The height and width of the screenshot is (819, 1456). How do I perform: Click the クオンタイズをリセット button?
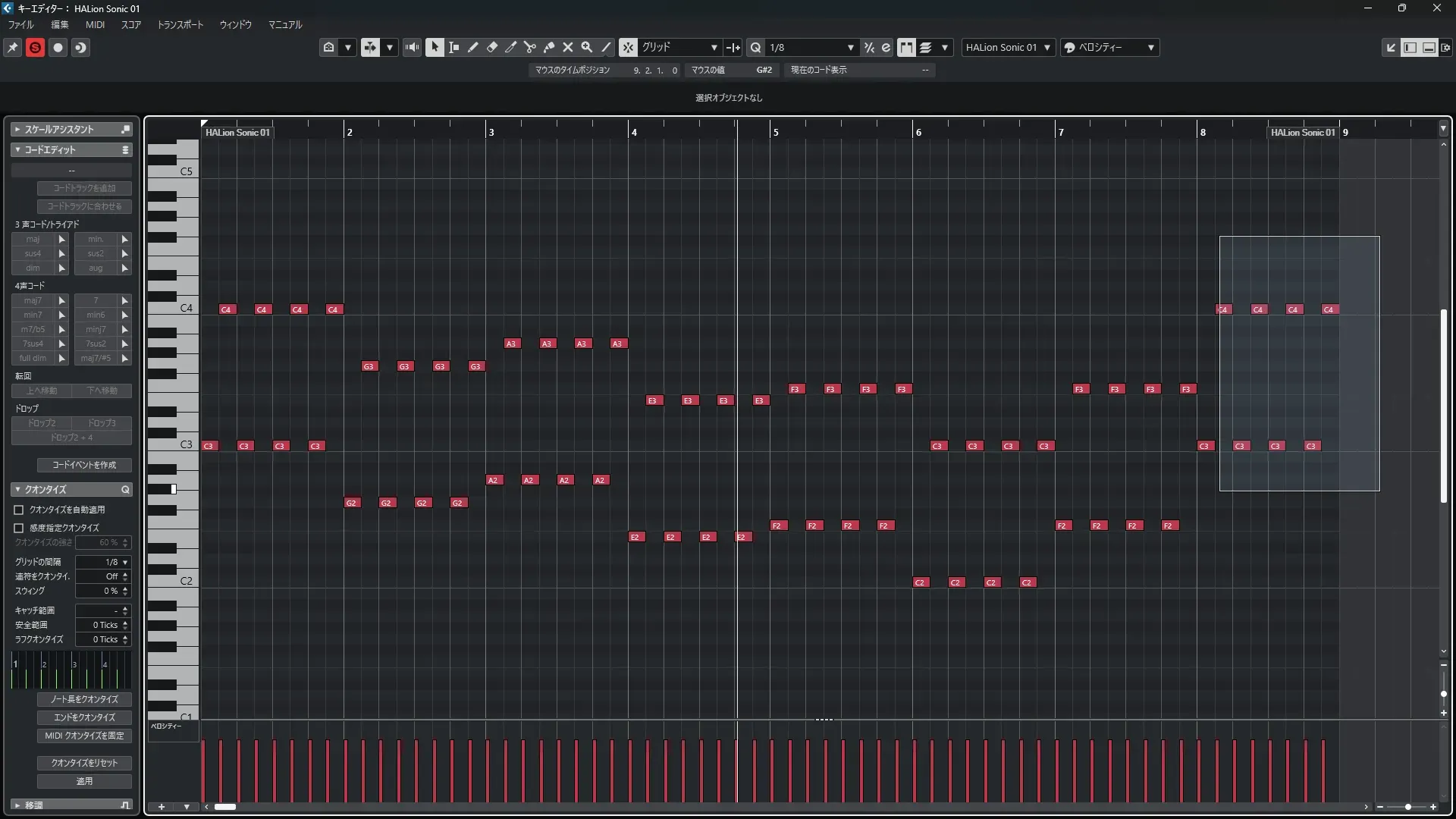pos(84,763)
